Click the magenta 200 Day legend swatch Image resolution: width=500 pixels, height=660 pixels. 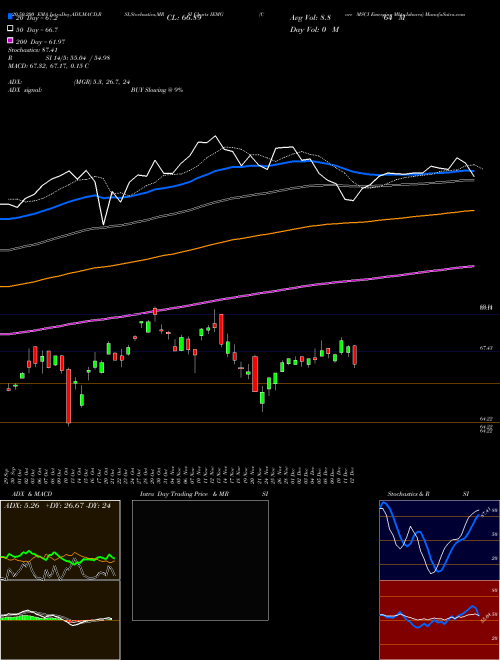pos(10,40)
